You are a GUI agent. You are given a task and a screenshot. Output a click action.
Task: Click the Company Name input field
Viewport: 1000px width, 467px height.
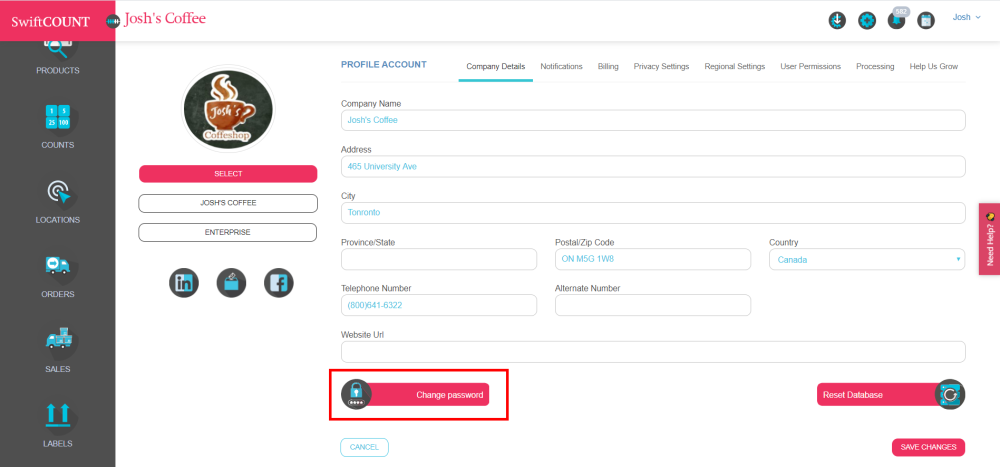click(x=653, y=120)
